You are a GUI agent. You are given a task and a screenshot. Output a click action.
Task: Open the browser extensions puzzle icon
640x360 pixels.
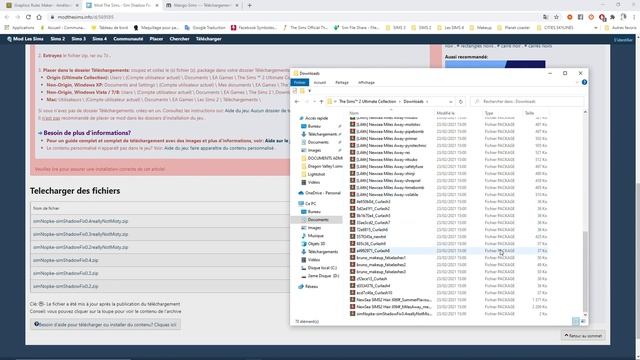coord(612,17)
